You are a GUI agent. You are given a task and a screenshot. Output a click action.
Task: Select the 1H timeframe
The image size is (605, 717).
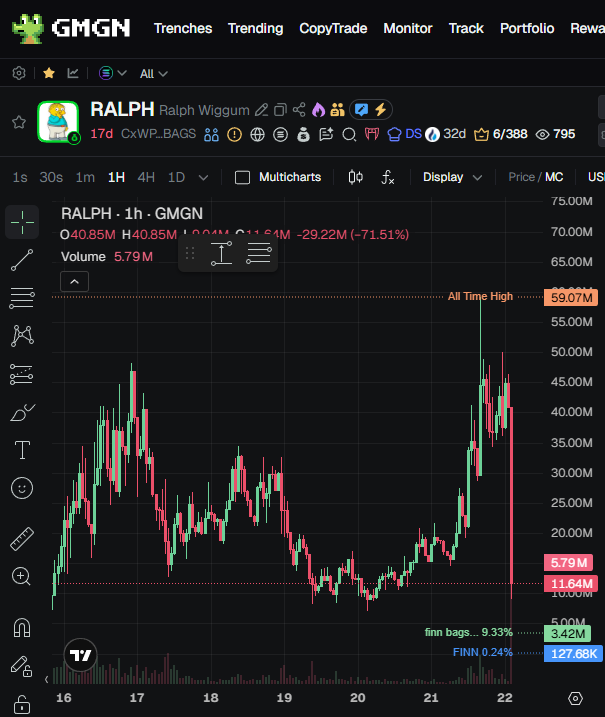coord(116,177)
